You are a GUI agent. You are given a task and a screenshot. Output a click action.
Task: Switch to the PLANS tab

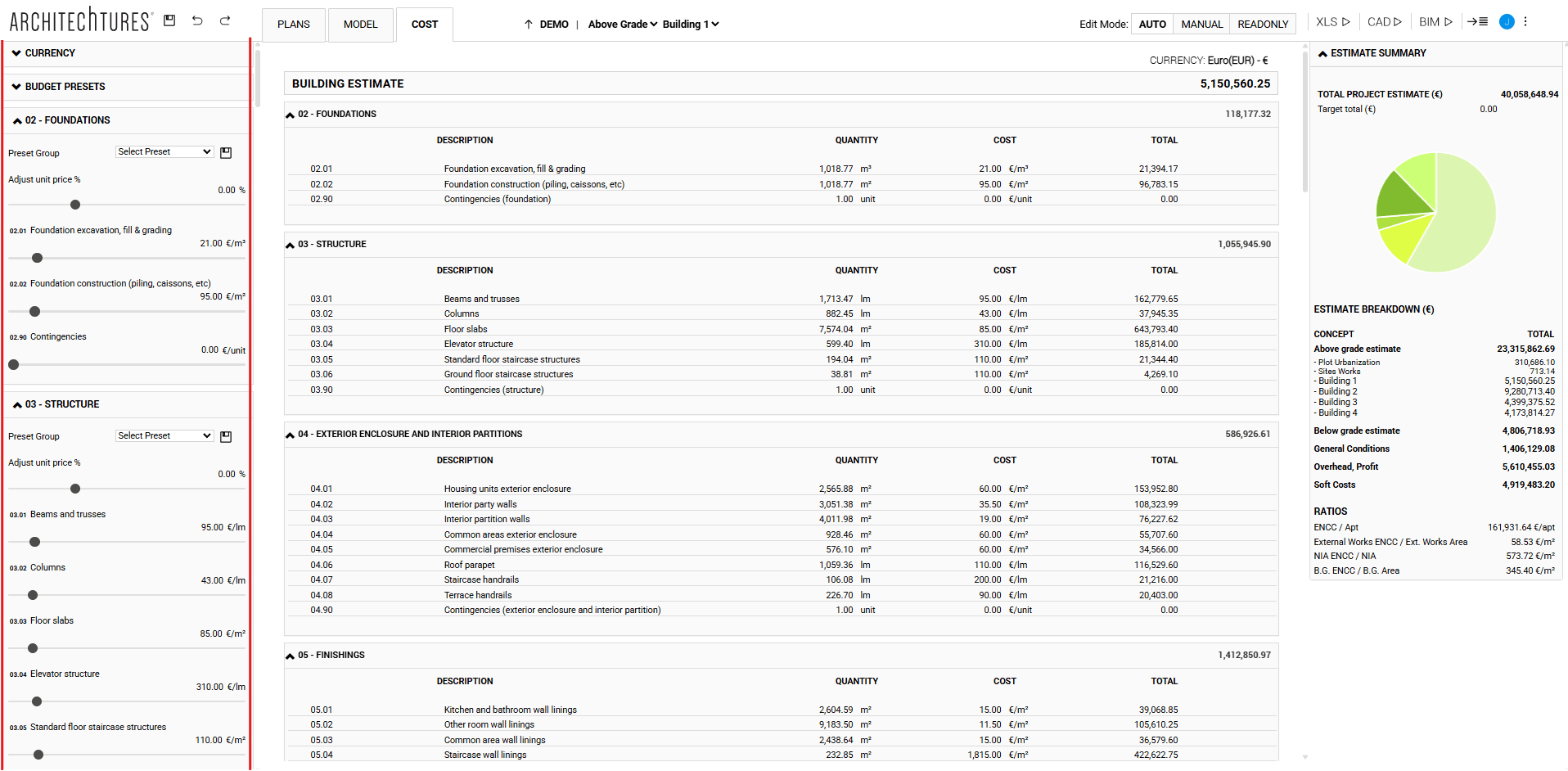tap(293, 24)
